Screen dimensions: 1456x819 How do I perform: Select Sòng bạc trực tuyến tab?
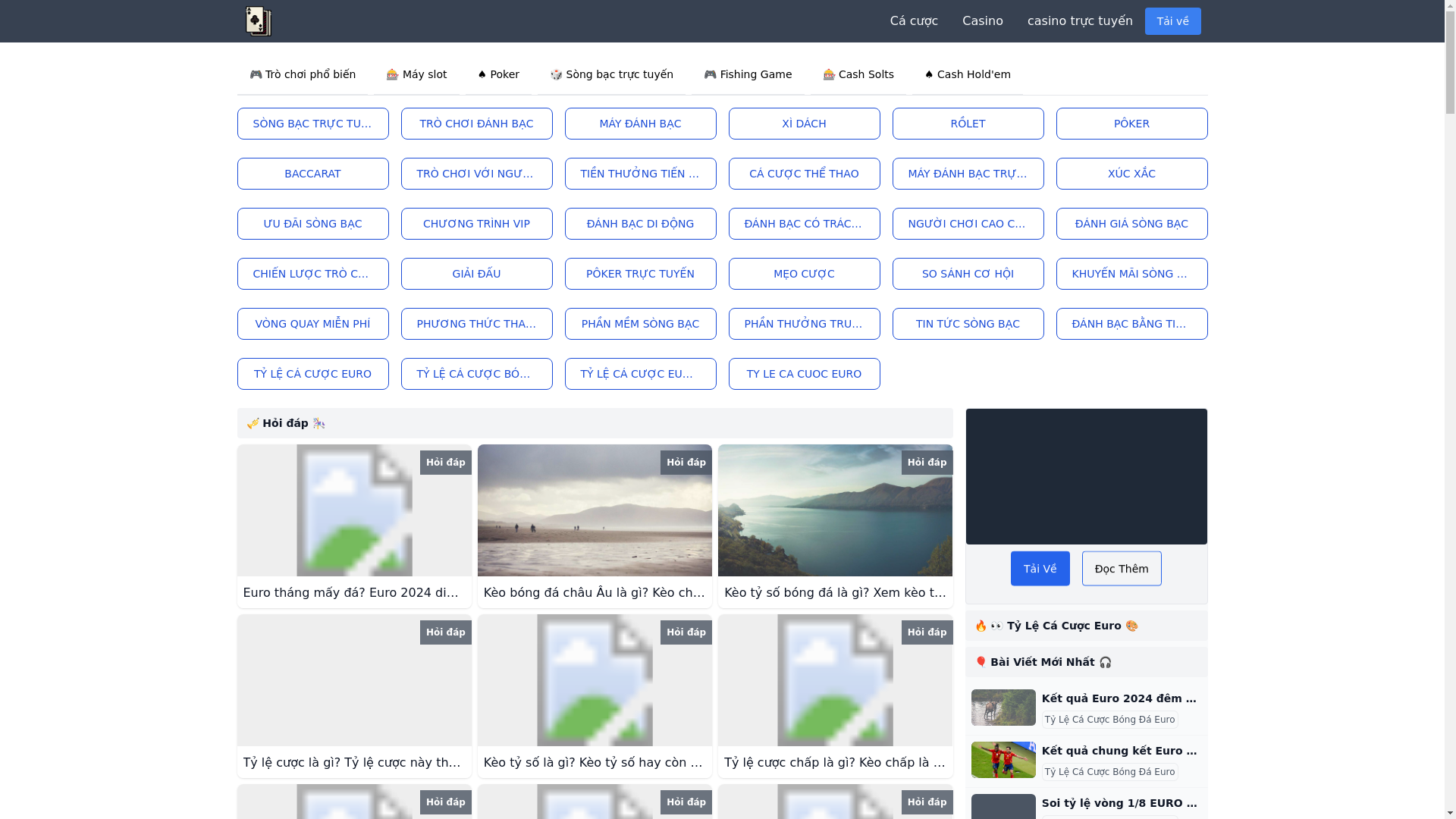(611, 74)
